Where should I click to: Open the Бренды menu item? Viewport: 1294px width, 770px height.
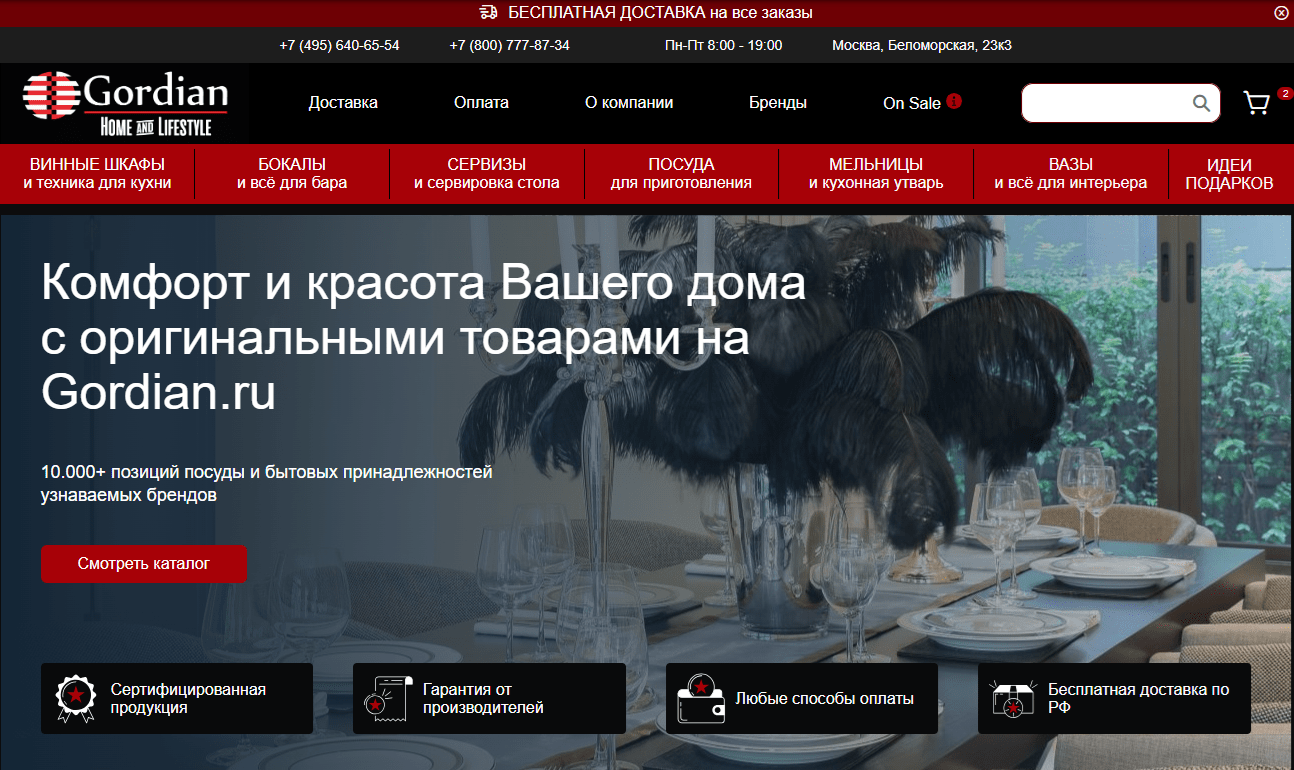coord(778,103)
